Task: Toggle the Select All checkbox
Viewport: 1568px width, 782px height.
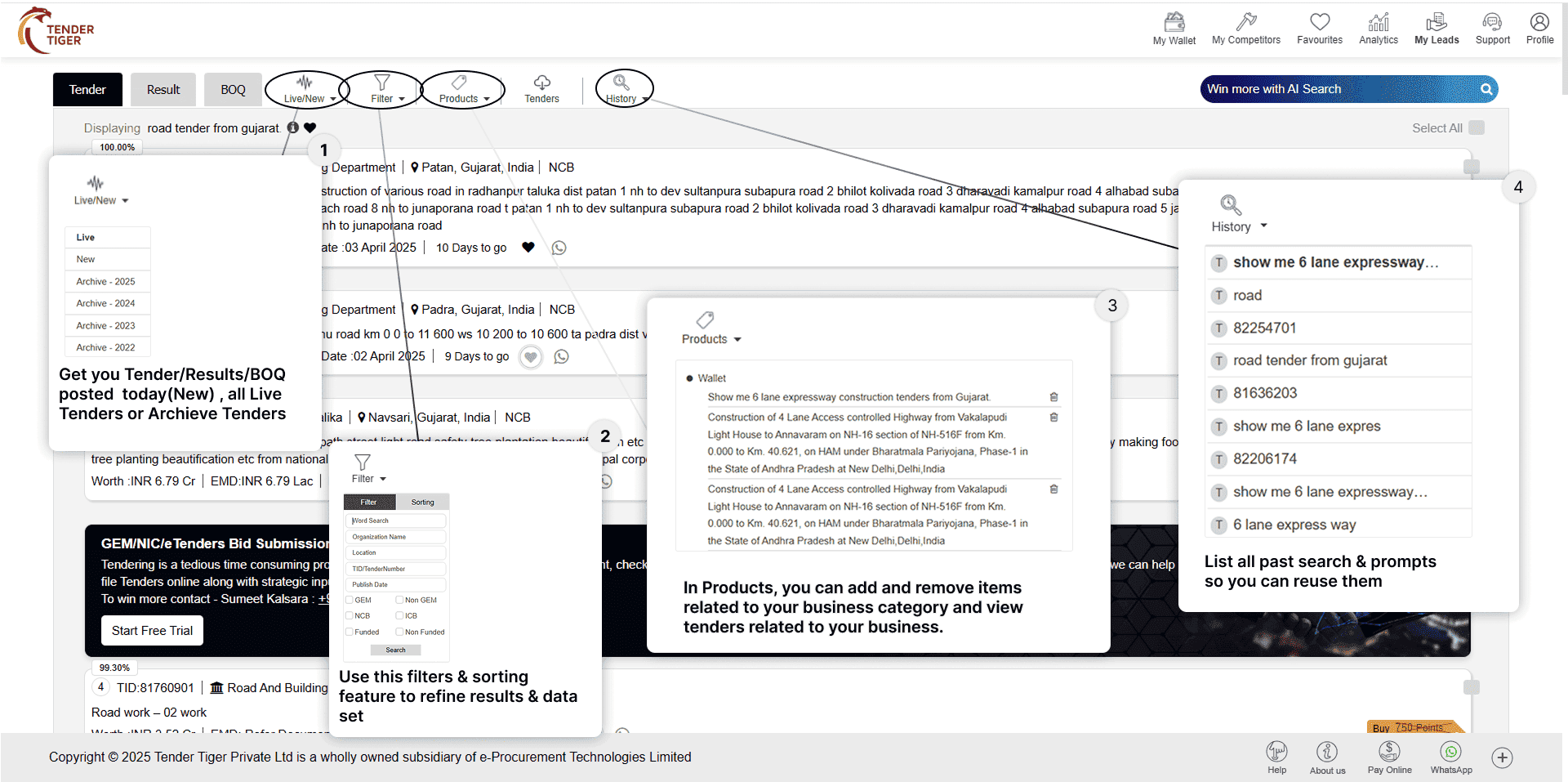Action: point(1477,127)
